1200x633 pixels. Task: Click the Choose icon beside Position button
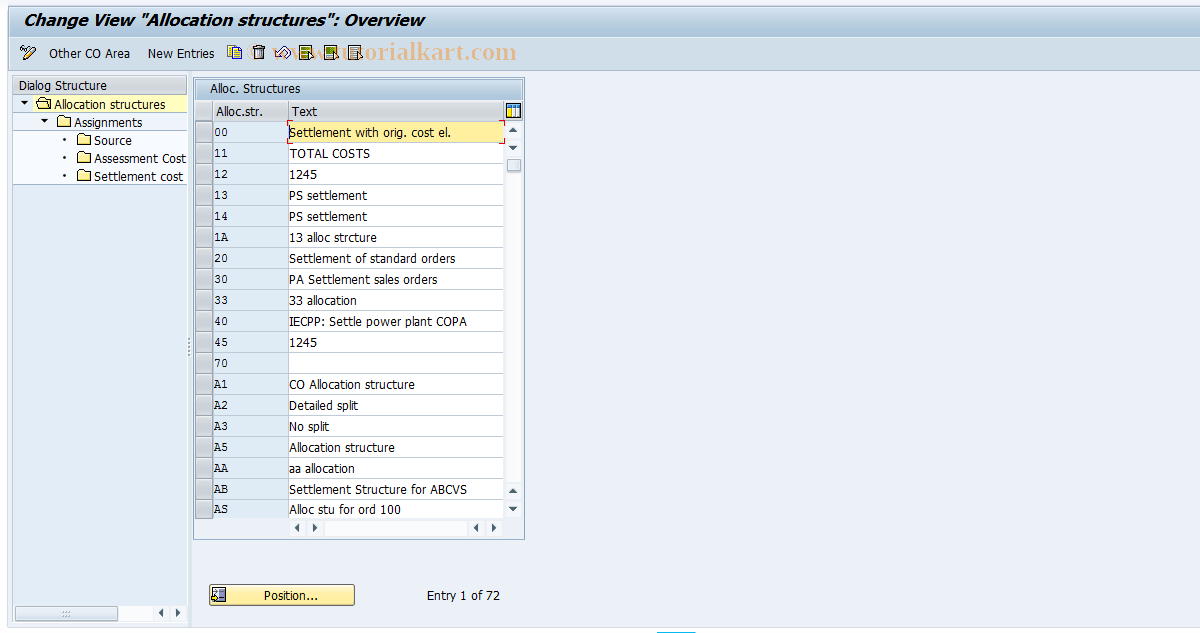[218, 595]
